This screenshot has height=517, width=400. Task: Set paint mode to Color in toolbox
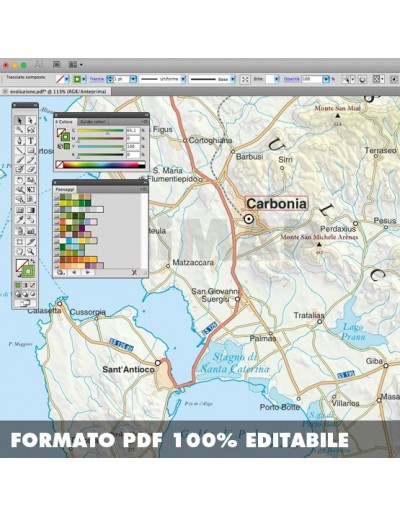18,285
